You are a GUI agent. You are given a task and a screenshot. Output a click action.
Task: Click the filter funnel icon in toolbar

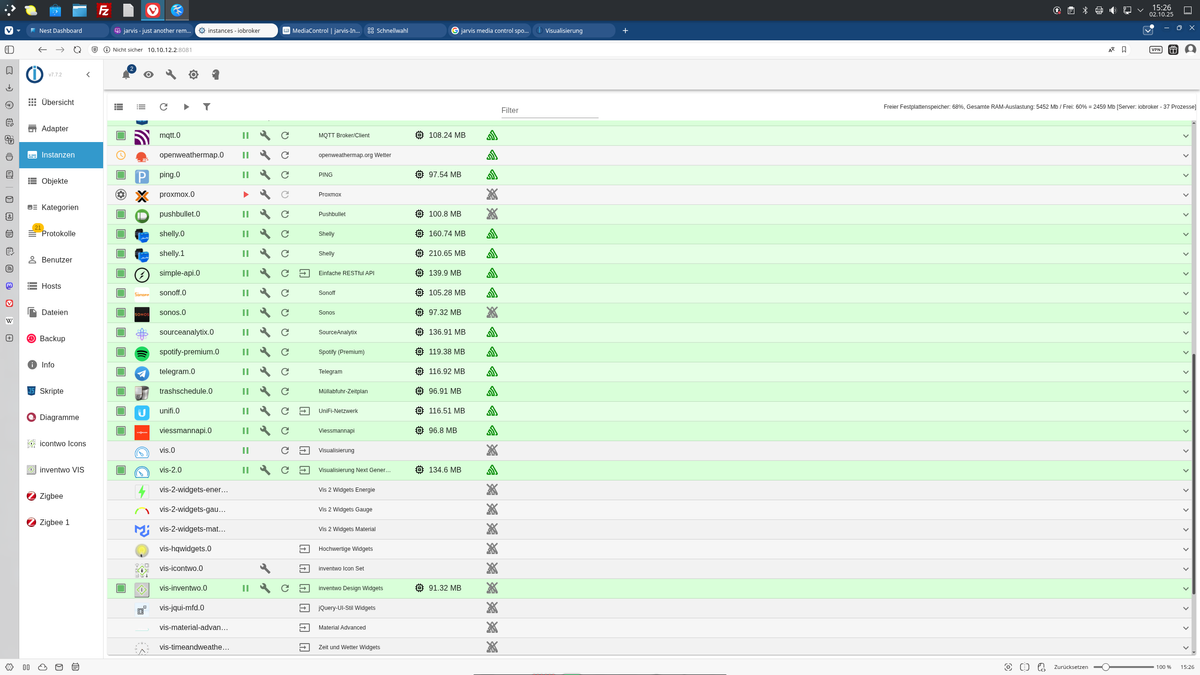click(207, 107)
